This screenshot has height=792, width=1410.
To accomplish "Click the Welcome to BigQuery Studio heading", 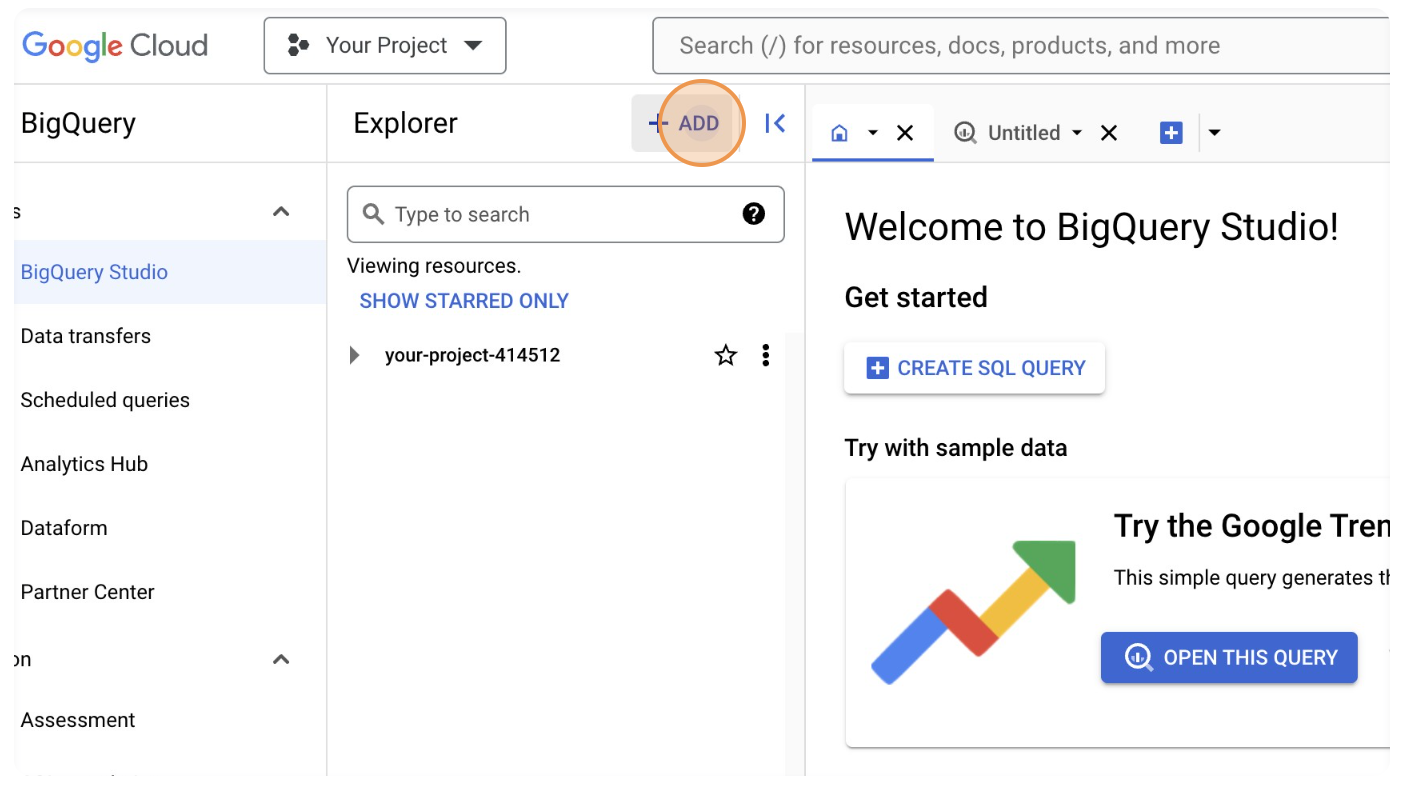I will tap(1091, 227).
